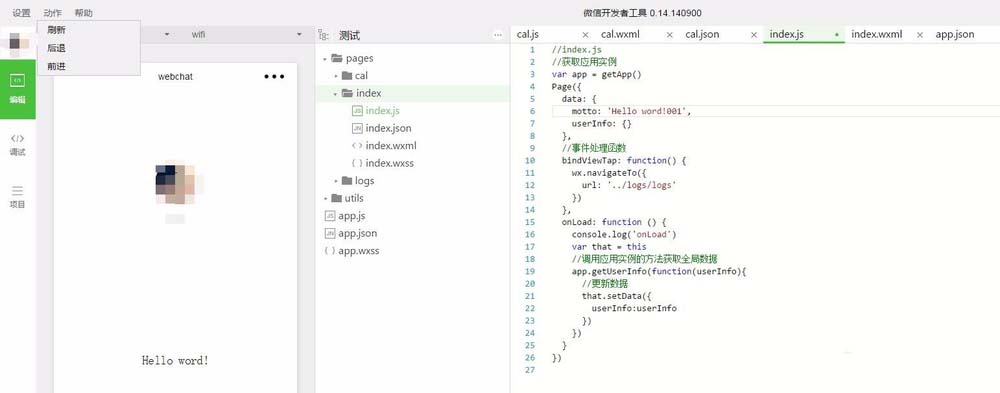Expand the utils folder
Screen dimensions: 1000x393
[x=325, y=198]
